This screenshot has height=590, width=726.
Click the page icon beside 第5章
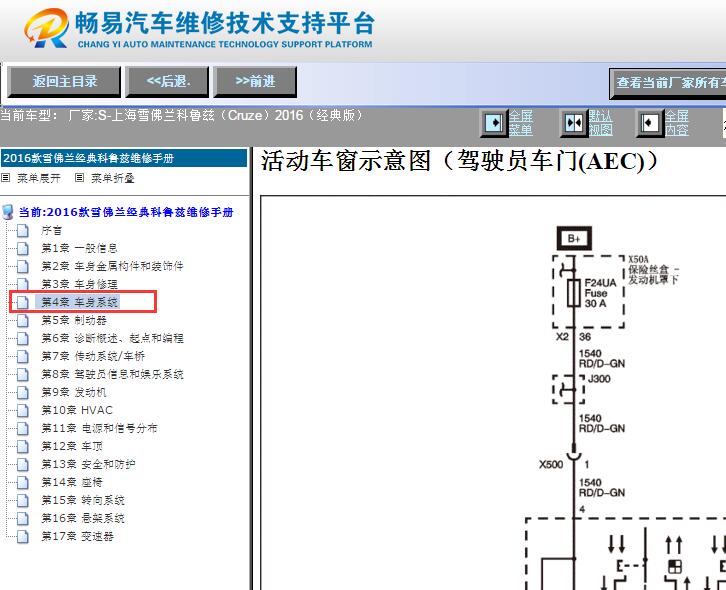click(x=23, y=320)
